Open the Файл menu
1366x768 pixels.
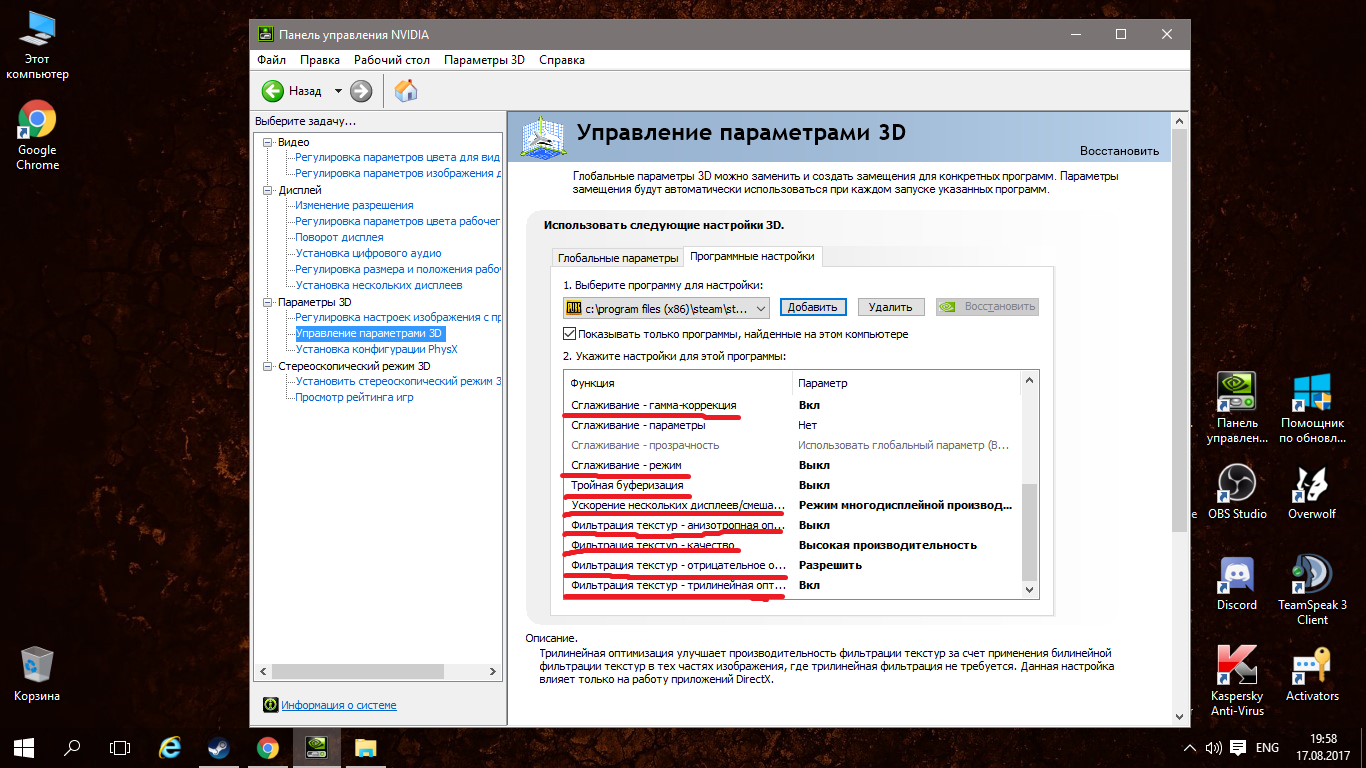click(x=271, y=60)
